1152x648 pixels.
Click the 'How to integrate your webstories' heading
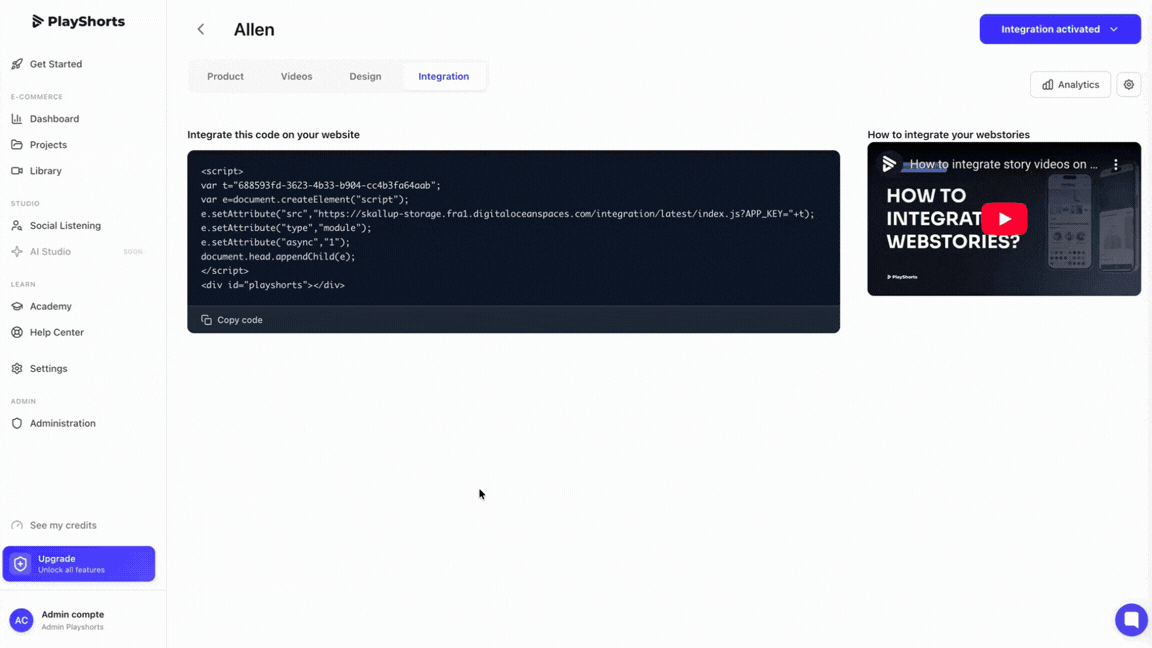click(948, 134)
